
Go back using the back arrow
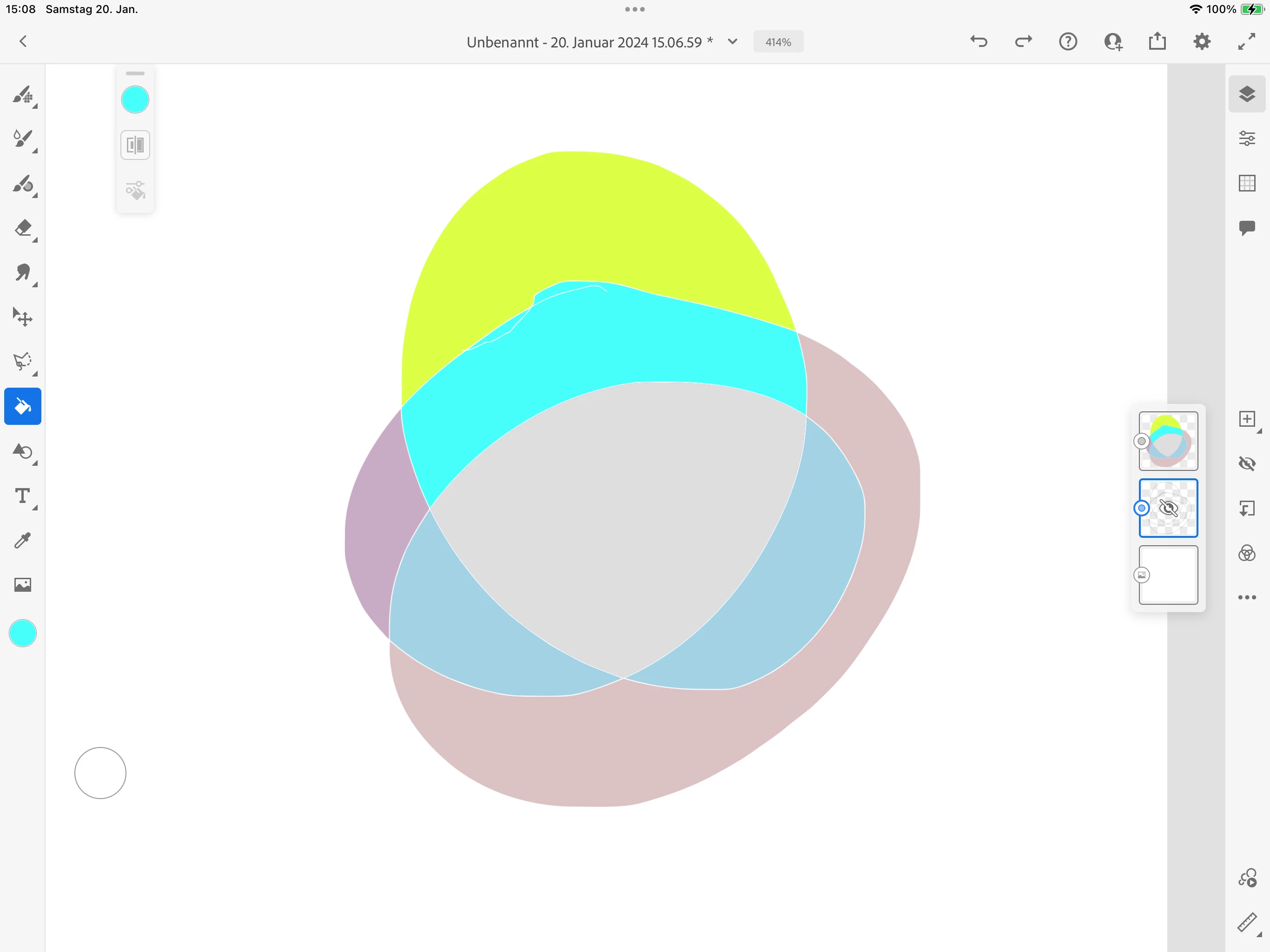(x=23, y=41)
